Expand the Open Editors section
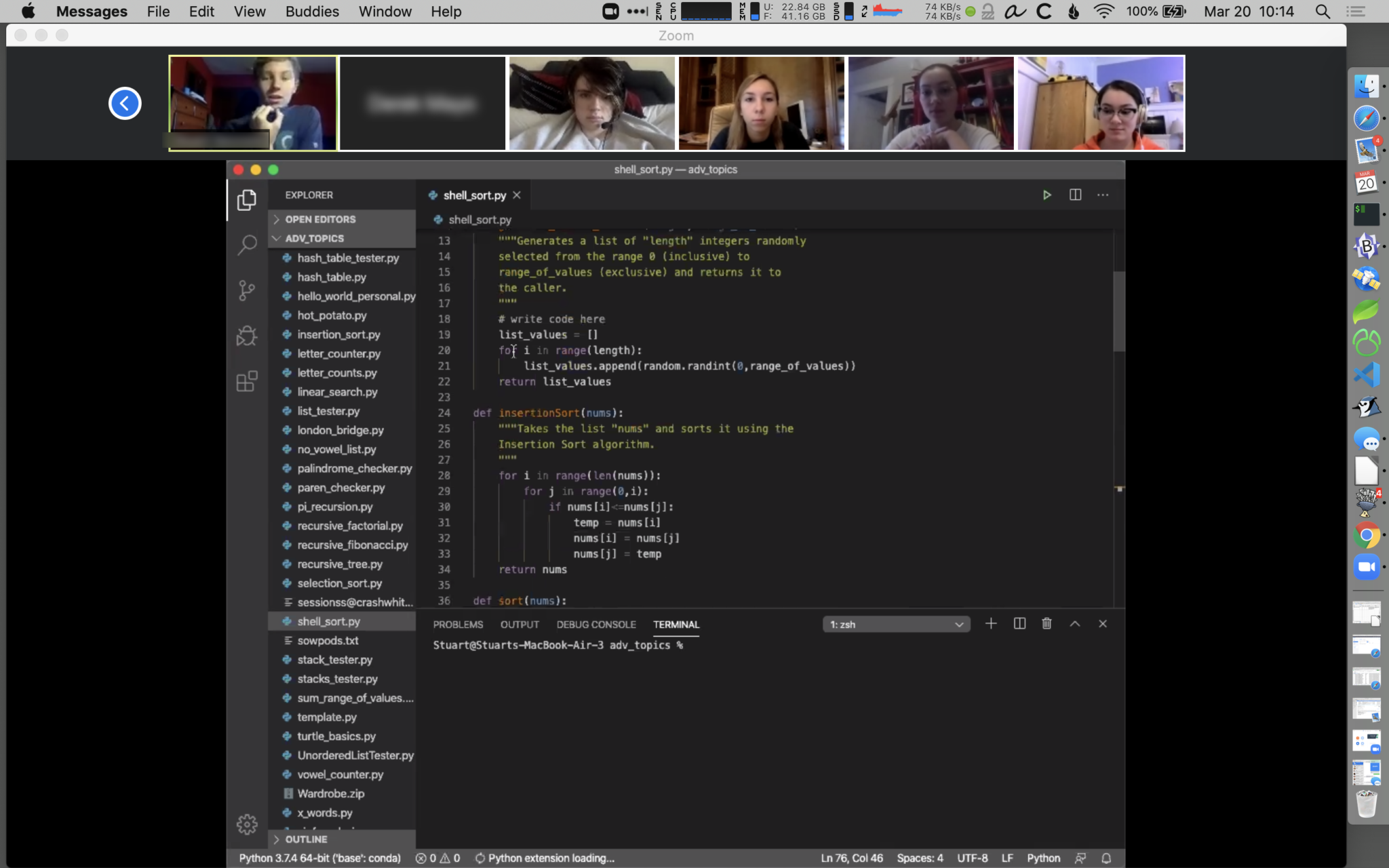Image resolution: width=1389 pixels, height=868 pixels. click(x=320, y=219)
